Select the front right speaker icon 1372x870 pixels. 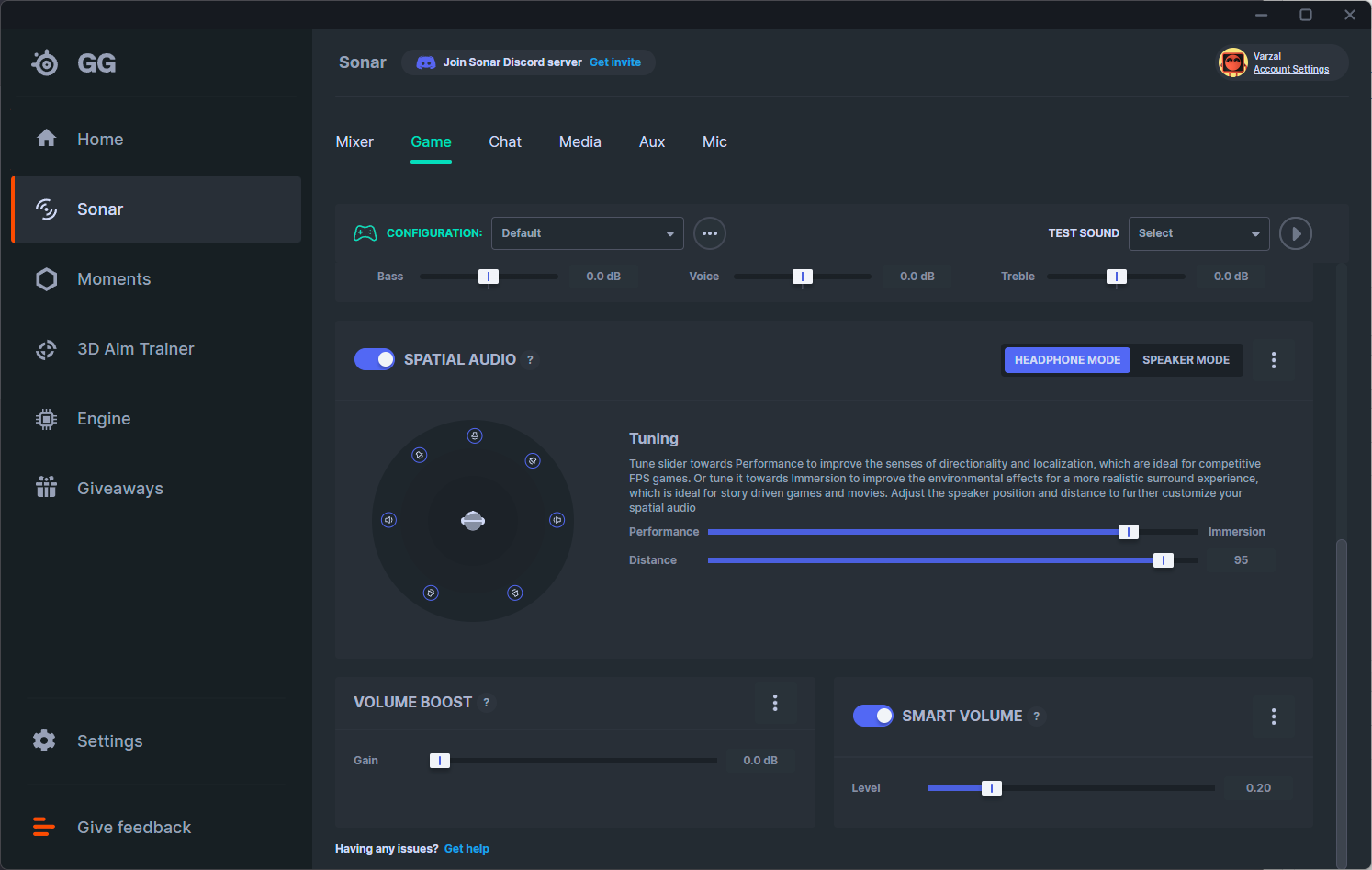533,460
